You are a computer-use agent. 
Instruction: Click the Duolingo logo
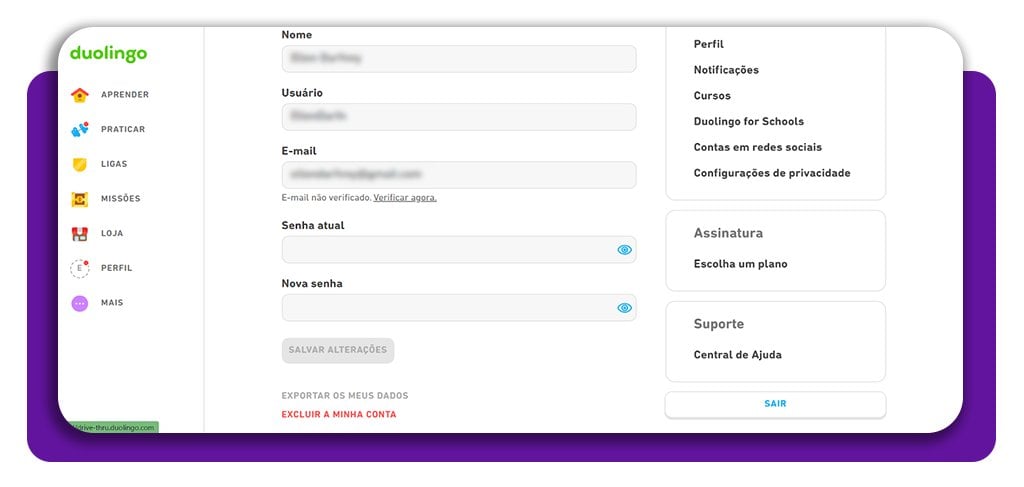click(x=108, y=54)
